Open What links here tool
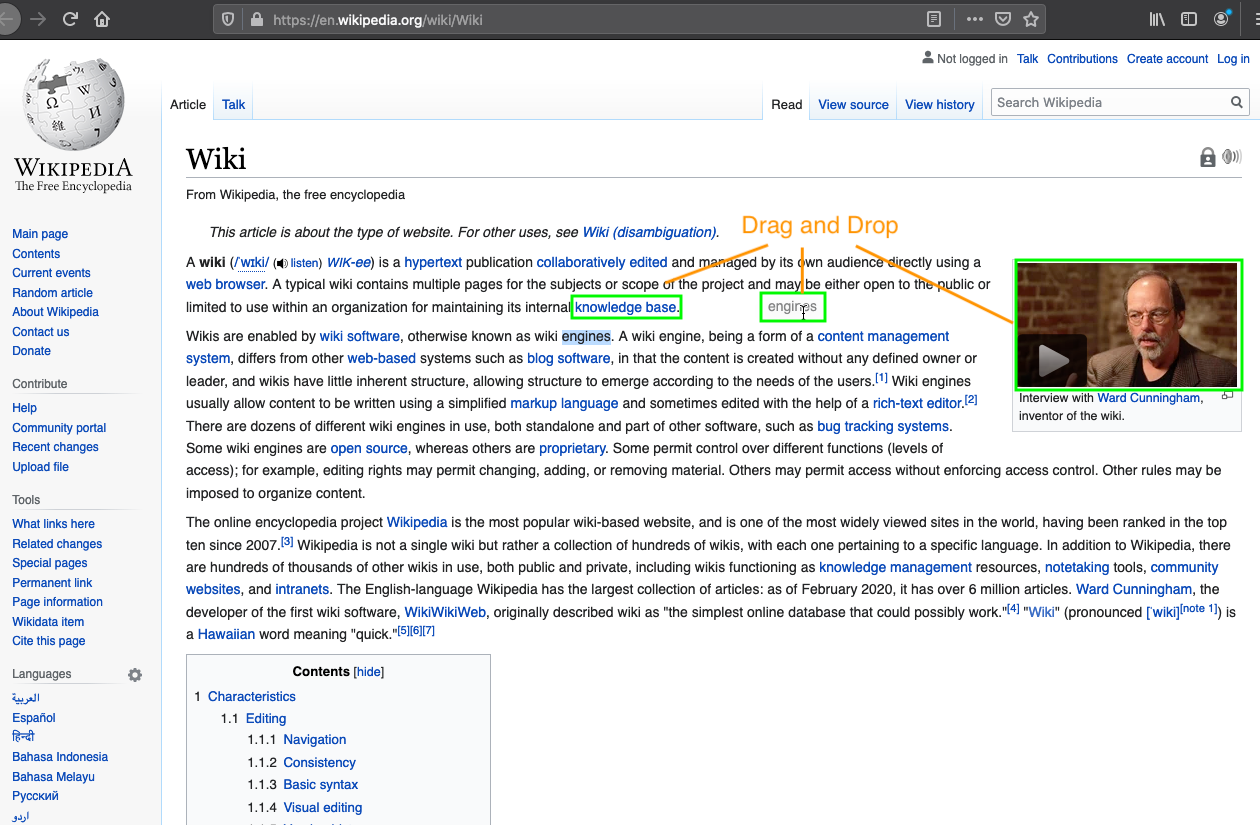The height and width of the screenshot is (825, 1260). click(x=53, y=524)
